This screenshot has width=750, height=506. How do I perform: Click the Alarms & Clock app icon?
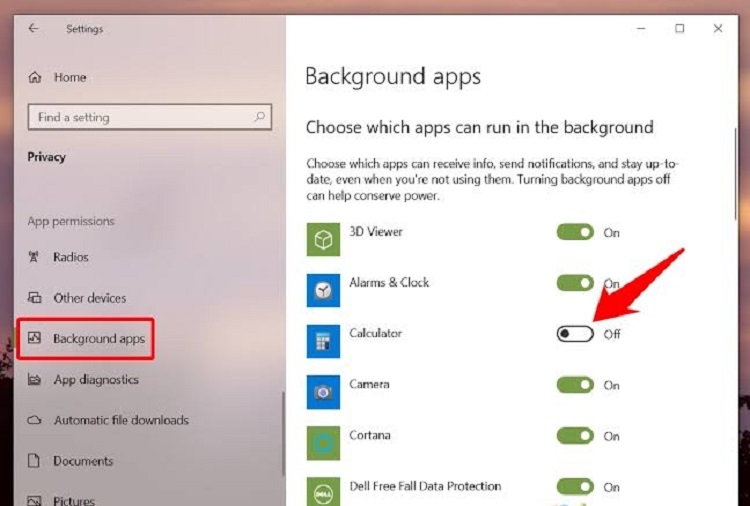click(x=323, y=290)
